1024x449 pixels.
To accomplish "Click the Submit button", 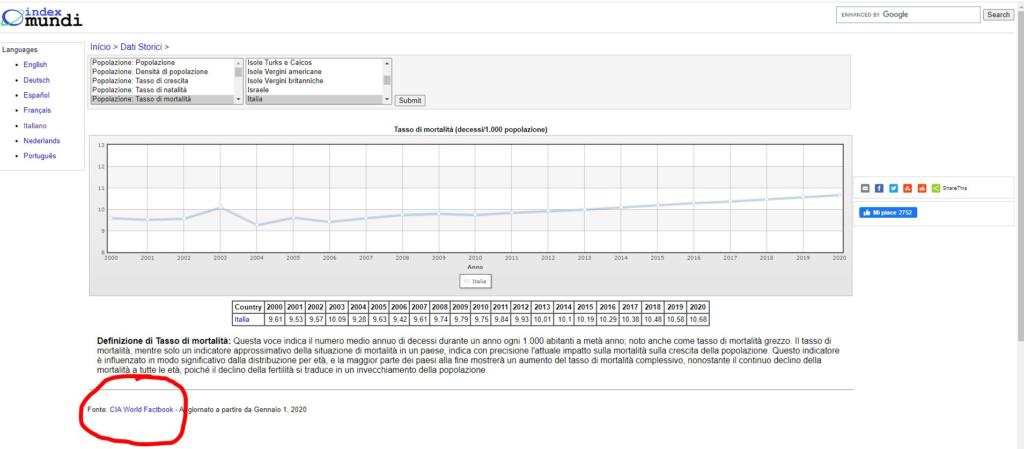I will click(x=410, y=100).
